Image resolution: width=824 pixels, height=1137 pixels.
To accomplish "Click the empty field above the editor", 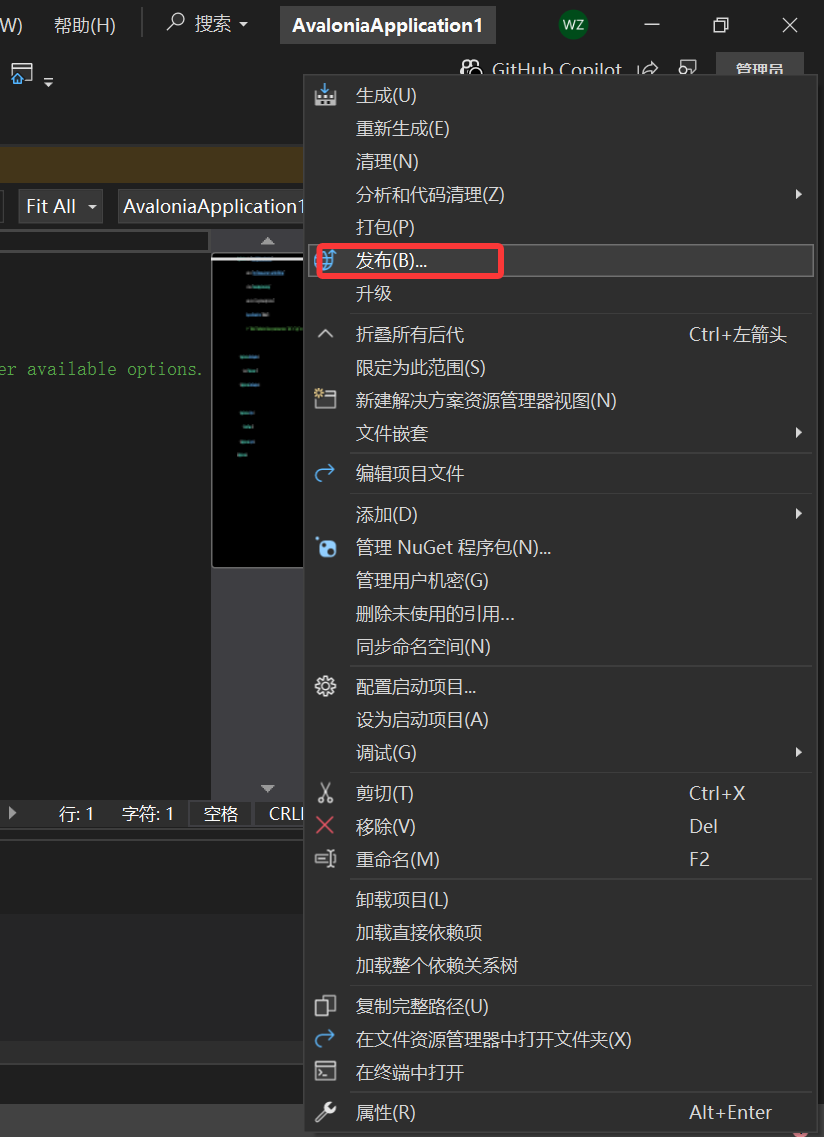I will click(104, 241).
